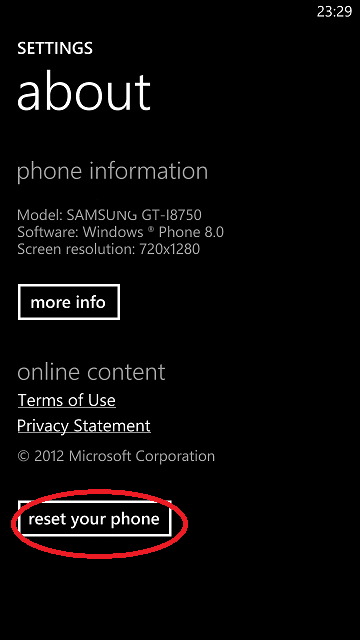360x640 pixels.
Task: Tap the large about page title
Action: [x=84, y=91]
